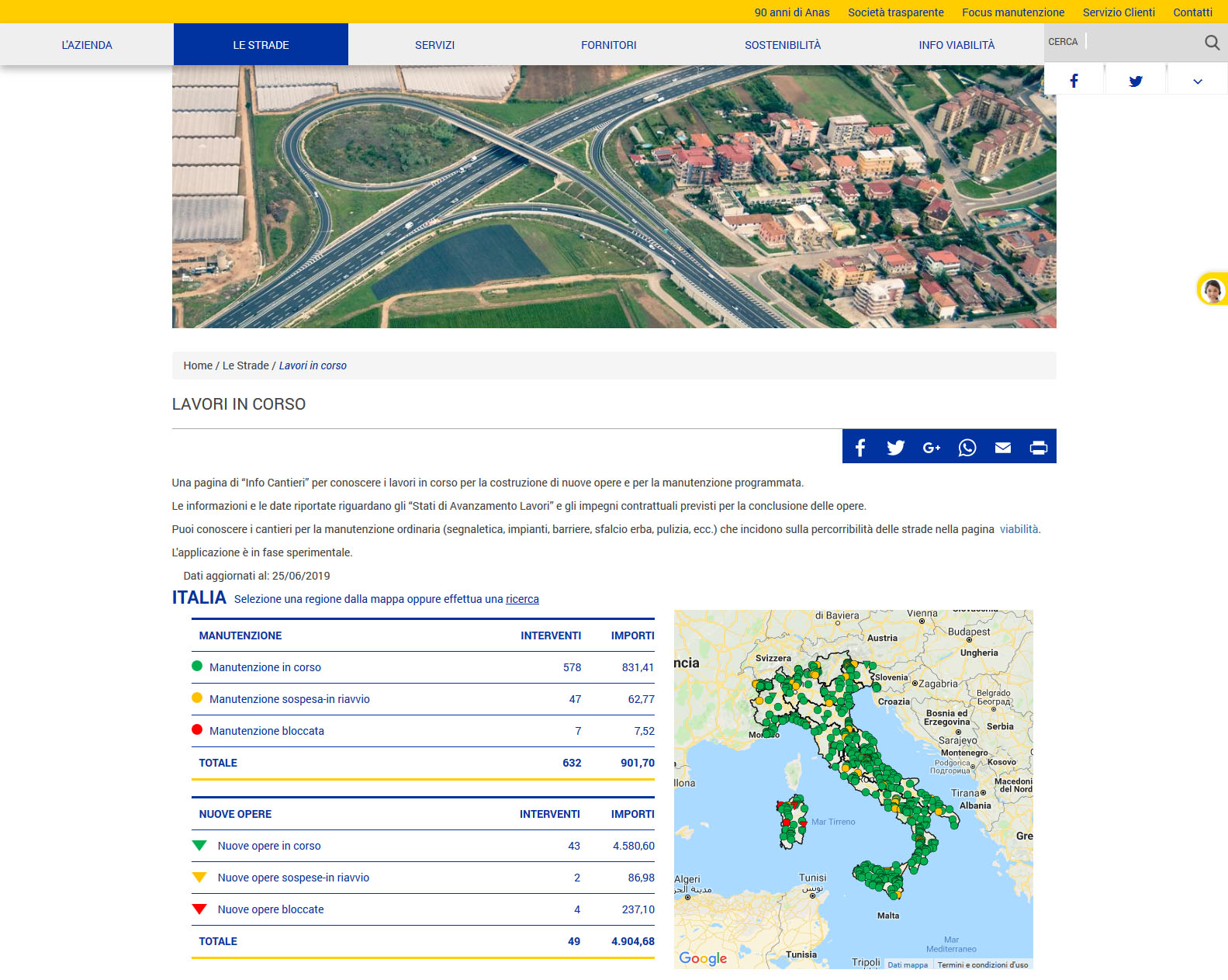Send page by email envelope icon
The image size is (1228, 980).
1003,447
